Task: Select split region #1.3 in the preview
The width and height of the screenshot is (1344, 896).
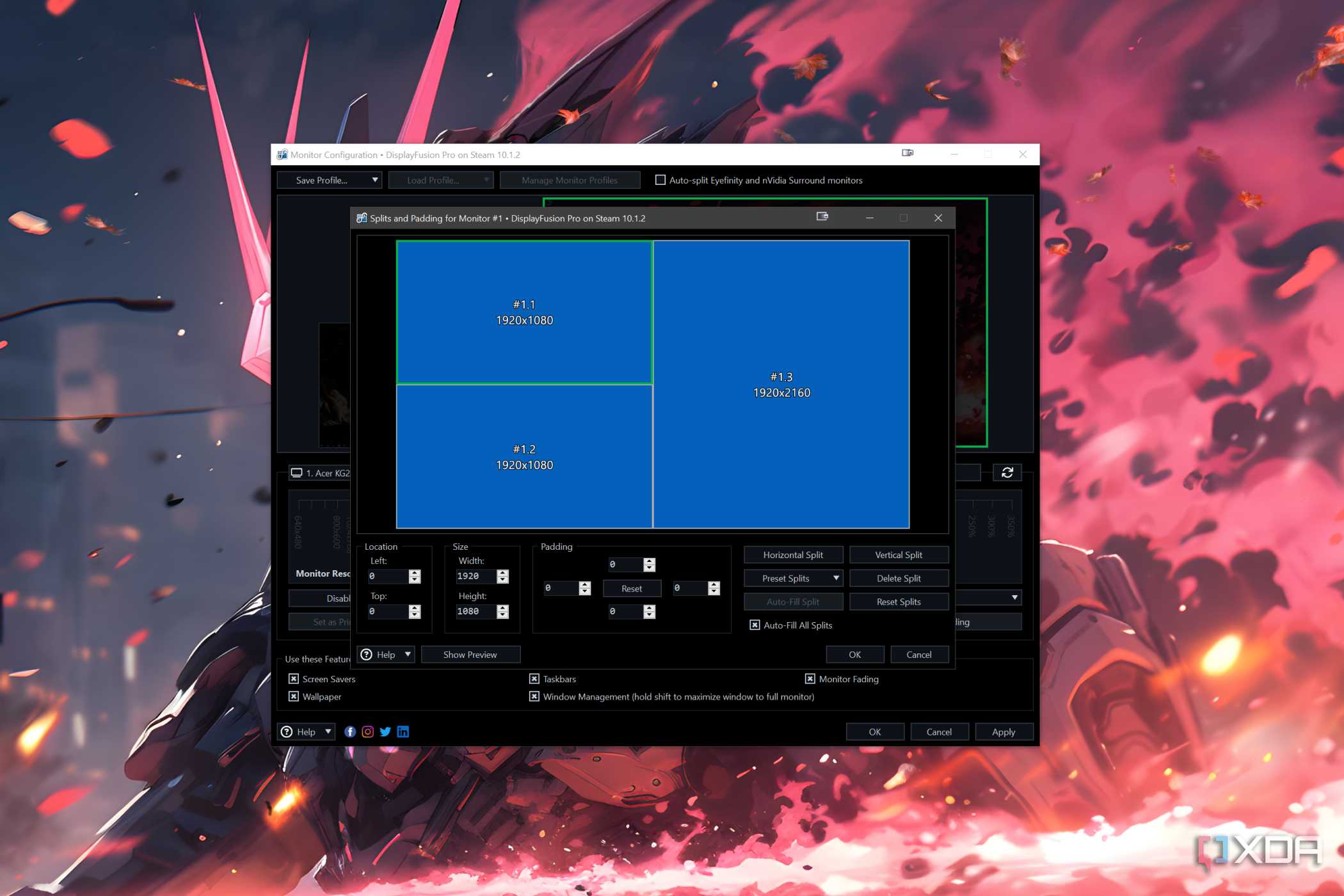Action: (781, 385)
